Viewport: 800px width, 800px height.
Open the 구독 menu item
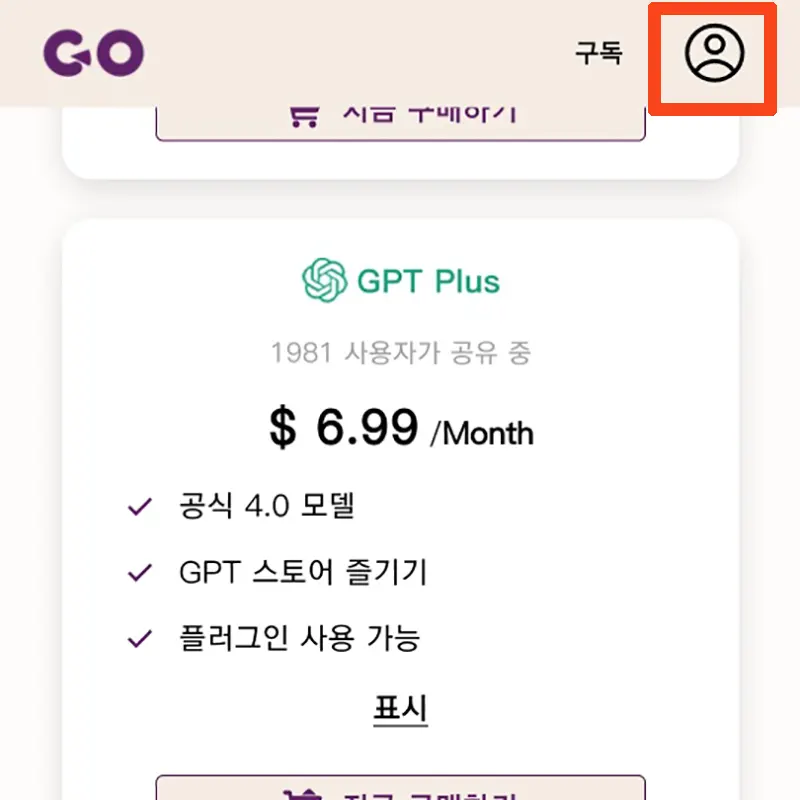click(600, 55)
